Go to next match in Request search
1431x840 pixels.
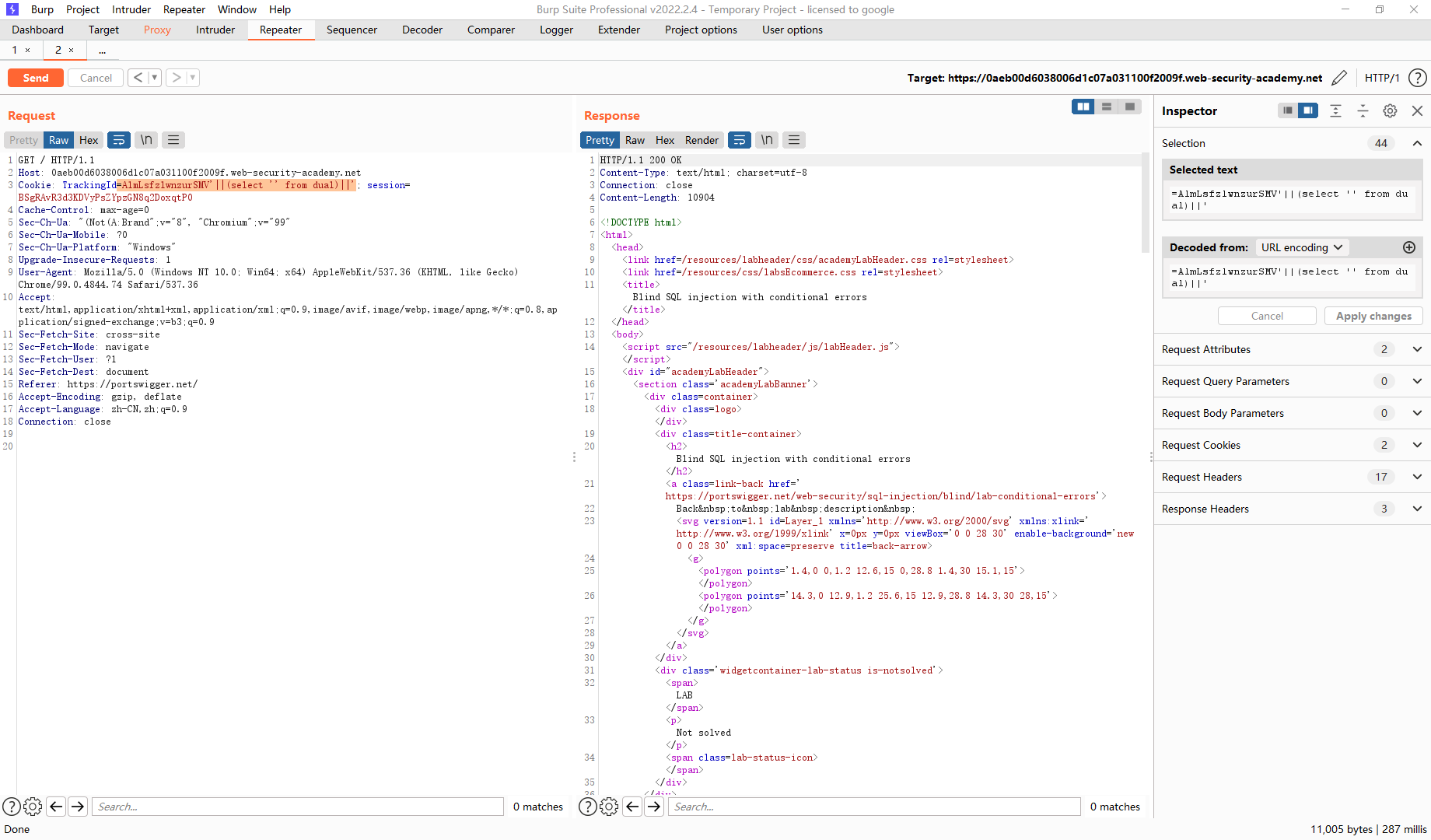[78, 807]
